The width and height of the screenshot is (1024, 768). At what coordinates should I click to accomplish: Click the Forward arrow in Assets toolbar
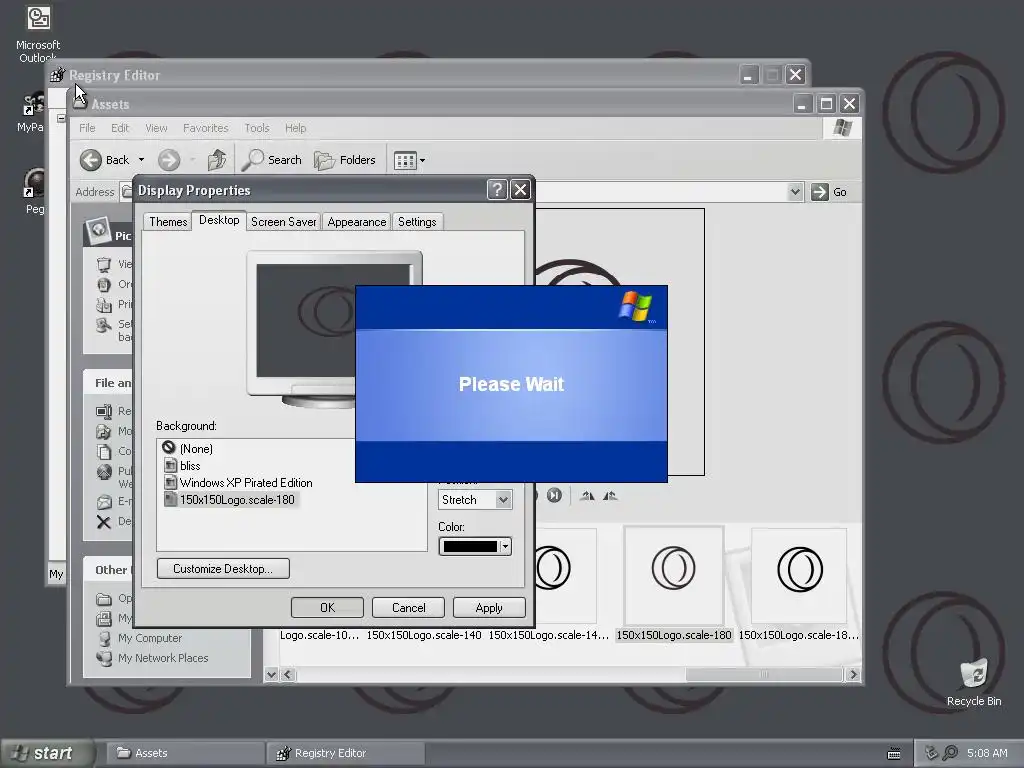168,160
